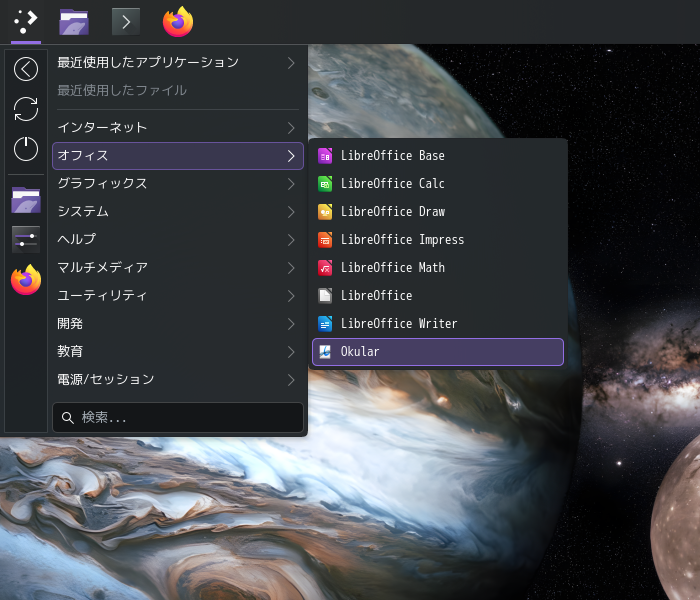700x600 pixels.
Task: Open the 開発 category
Action: click(x=178, y=324)
